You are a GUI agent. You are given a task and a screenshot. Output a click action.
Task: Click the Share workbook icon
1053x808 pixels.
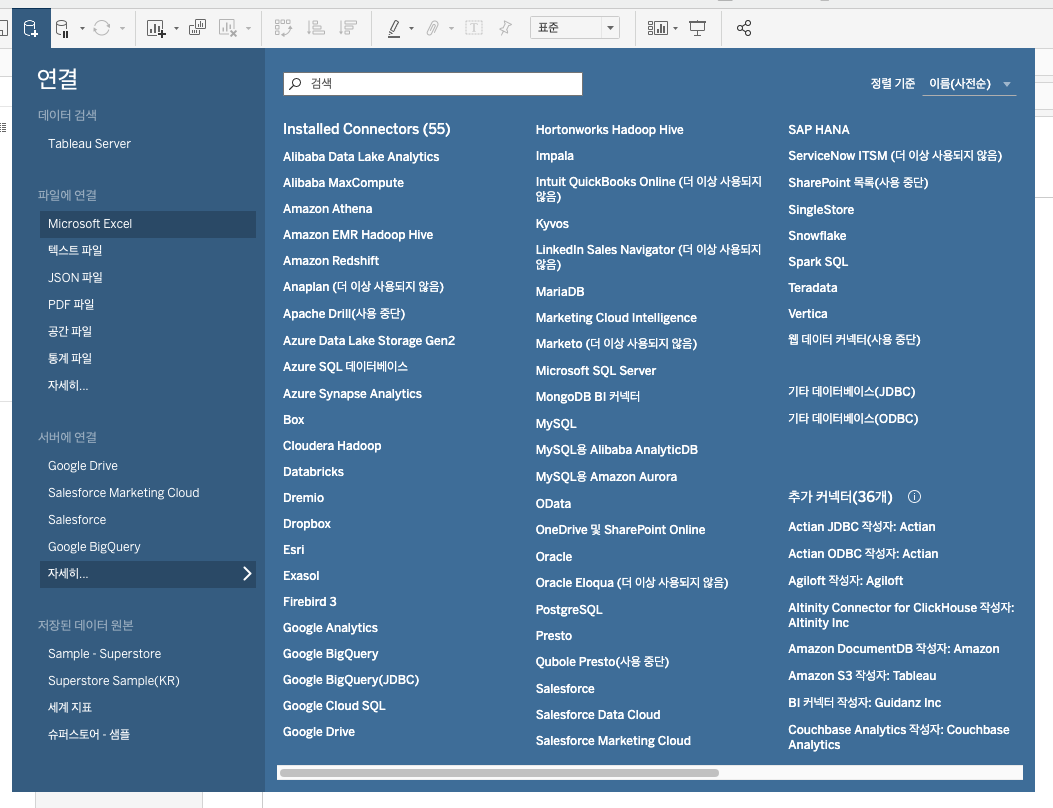[743, 28]
